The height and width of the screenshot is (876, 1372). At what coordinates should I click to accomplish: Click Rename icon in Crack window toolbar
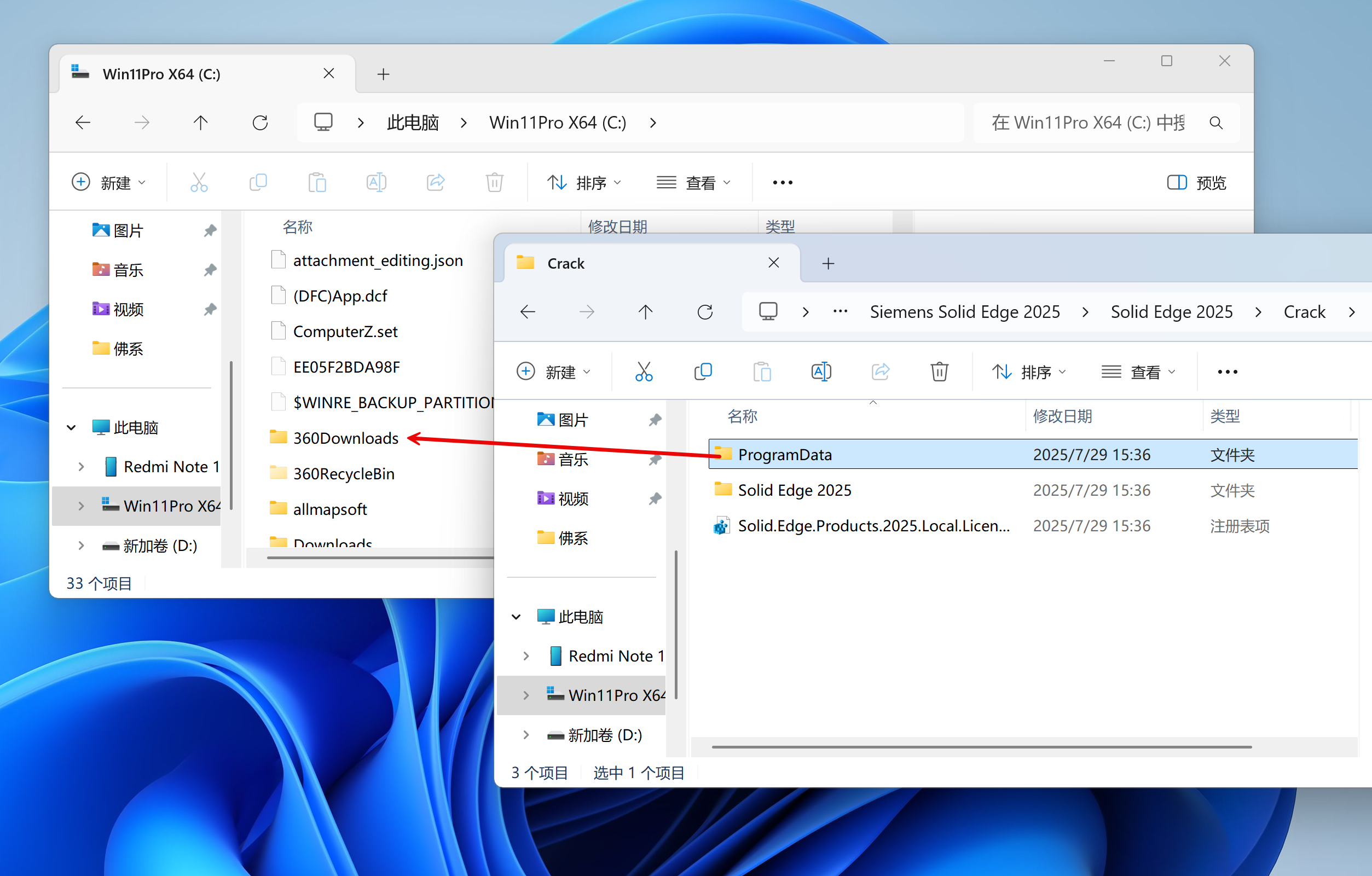coord(821,372)
